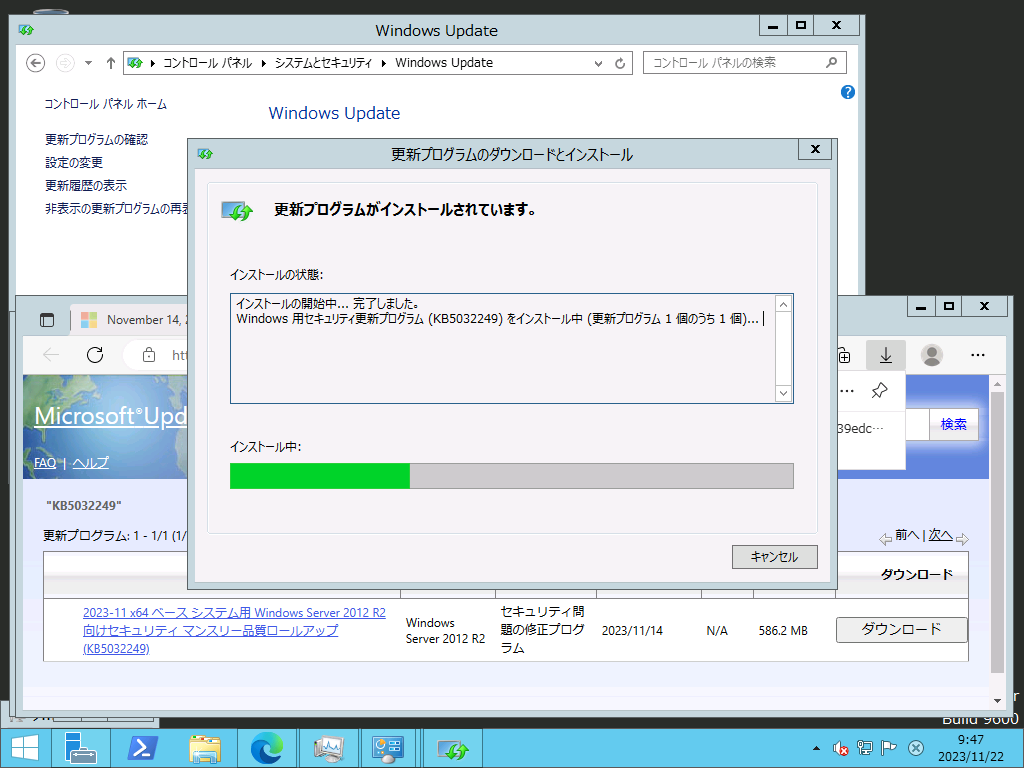Open Server Manager from the taskbar
This screenshot has width=1024, height=768.
pyautogui.click(x=81, y=747)
